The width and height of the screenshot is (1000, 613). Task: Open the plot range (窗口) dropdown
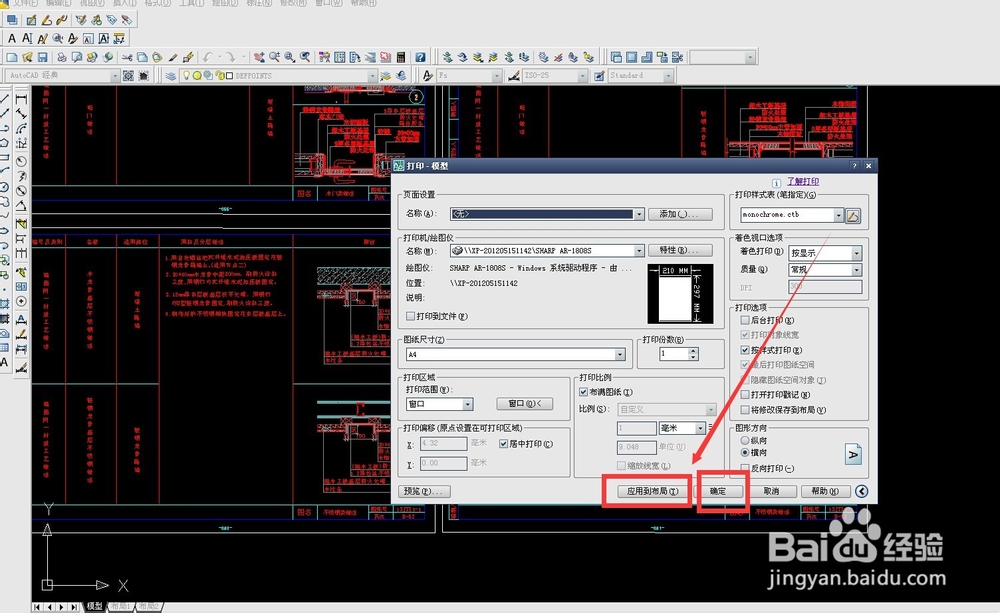coord(467,404)
